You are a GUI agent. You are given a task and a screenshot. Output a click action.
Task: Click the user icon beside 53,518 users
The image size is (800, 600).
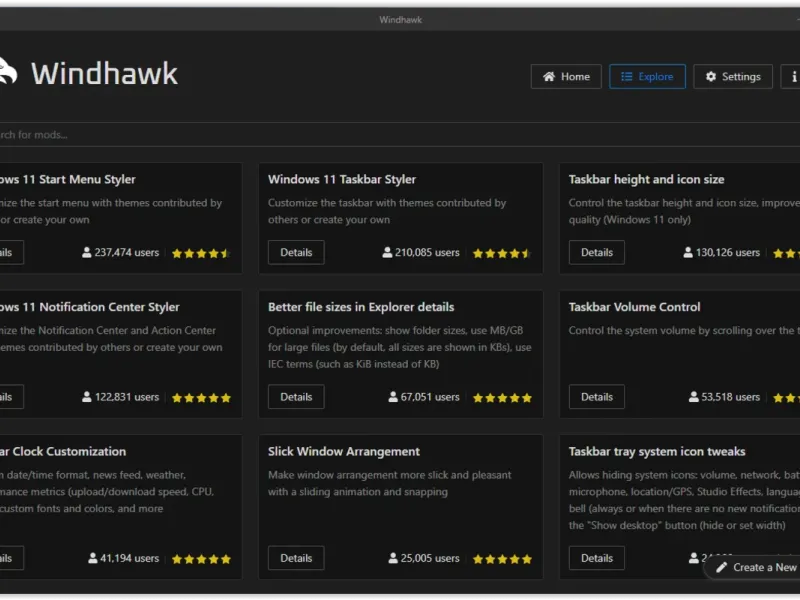click(x=694, y=396)
